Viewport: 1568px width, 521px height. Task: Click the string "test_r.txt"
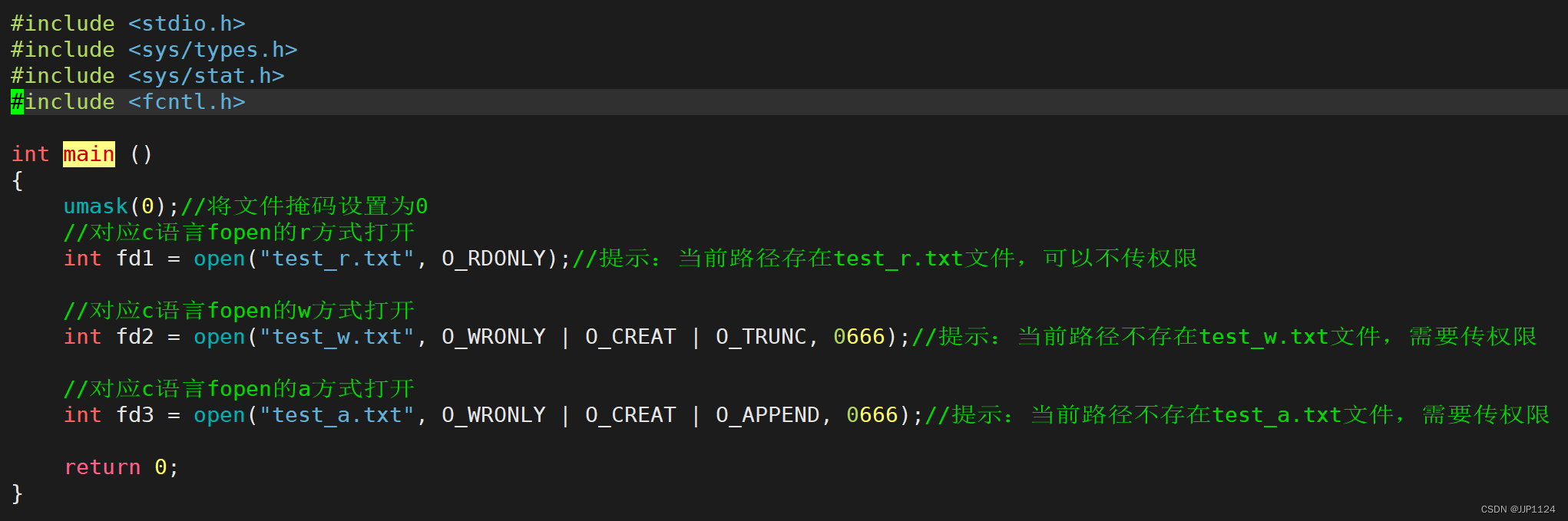pos(337,259)
